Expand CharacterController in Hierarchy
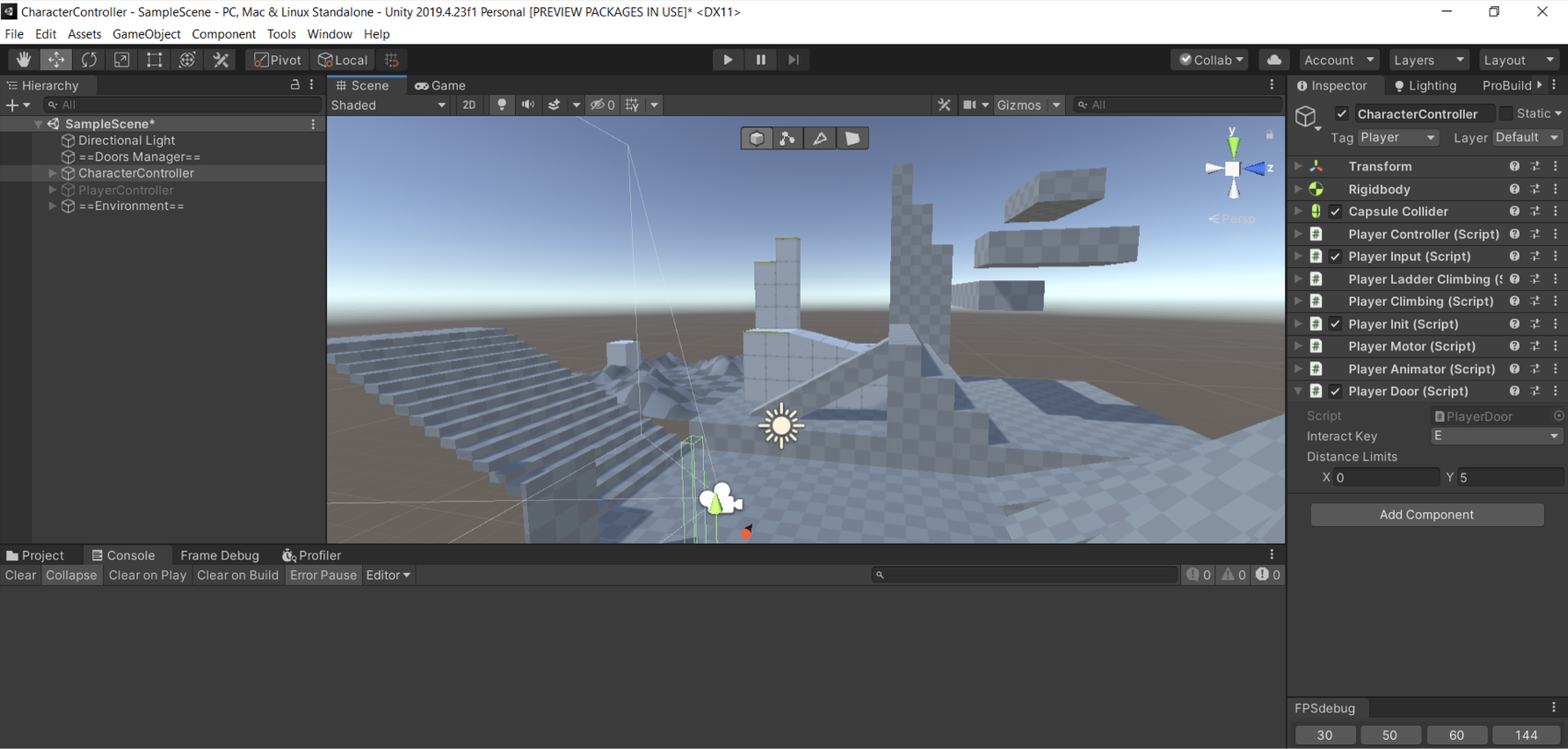Screen dimensions: 1568x749 [x=53, y=173]
